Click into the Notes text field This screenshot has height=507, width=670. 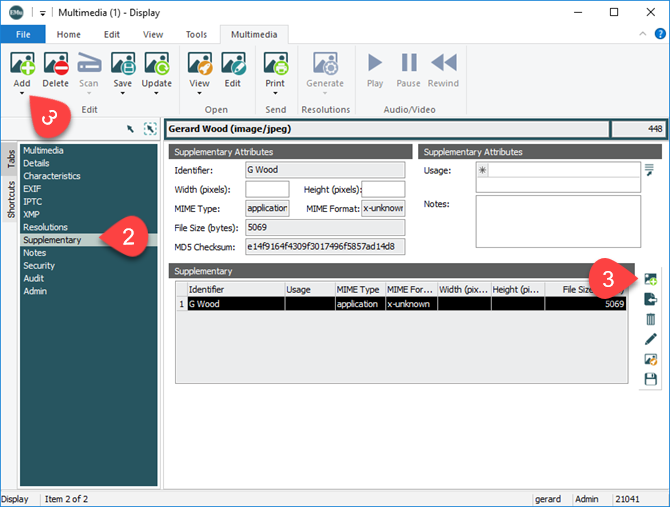557,219
